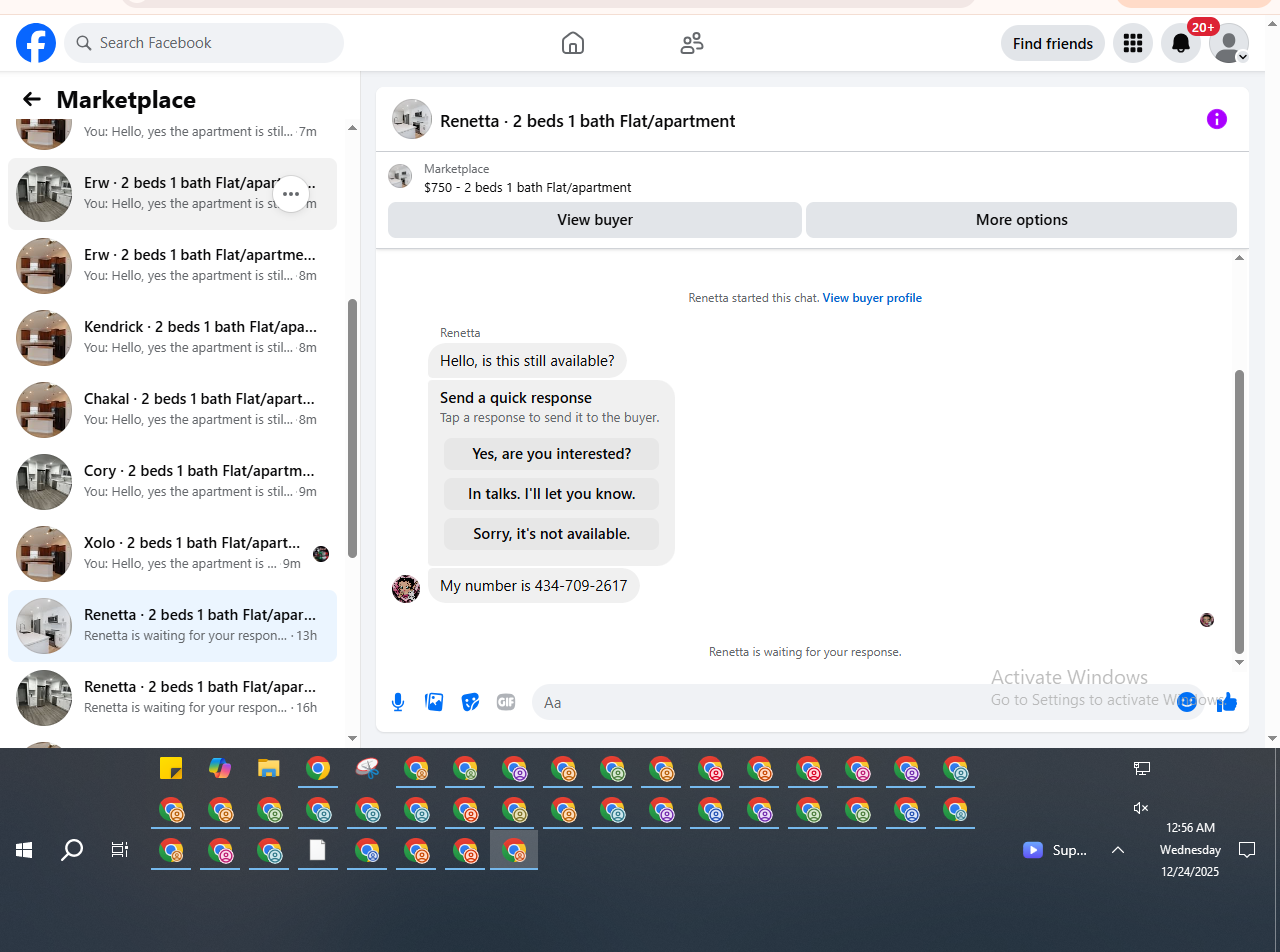Viewport: 1280px width, 952px height.
Task: Open the sticker picker icon
Action: pyautogui.click(x=470, y=702)
